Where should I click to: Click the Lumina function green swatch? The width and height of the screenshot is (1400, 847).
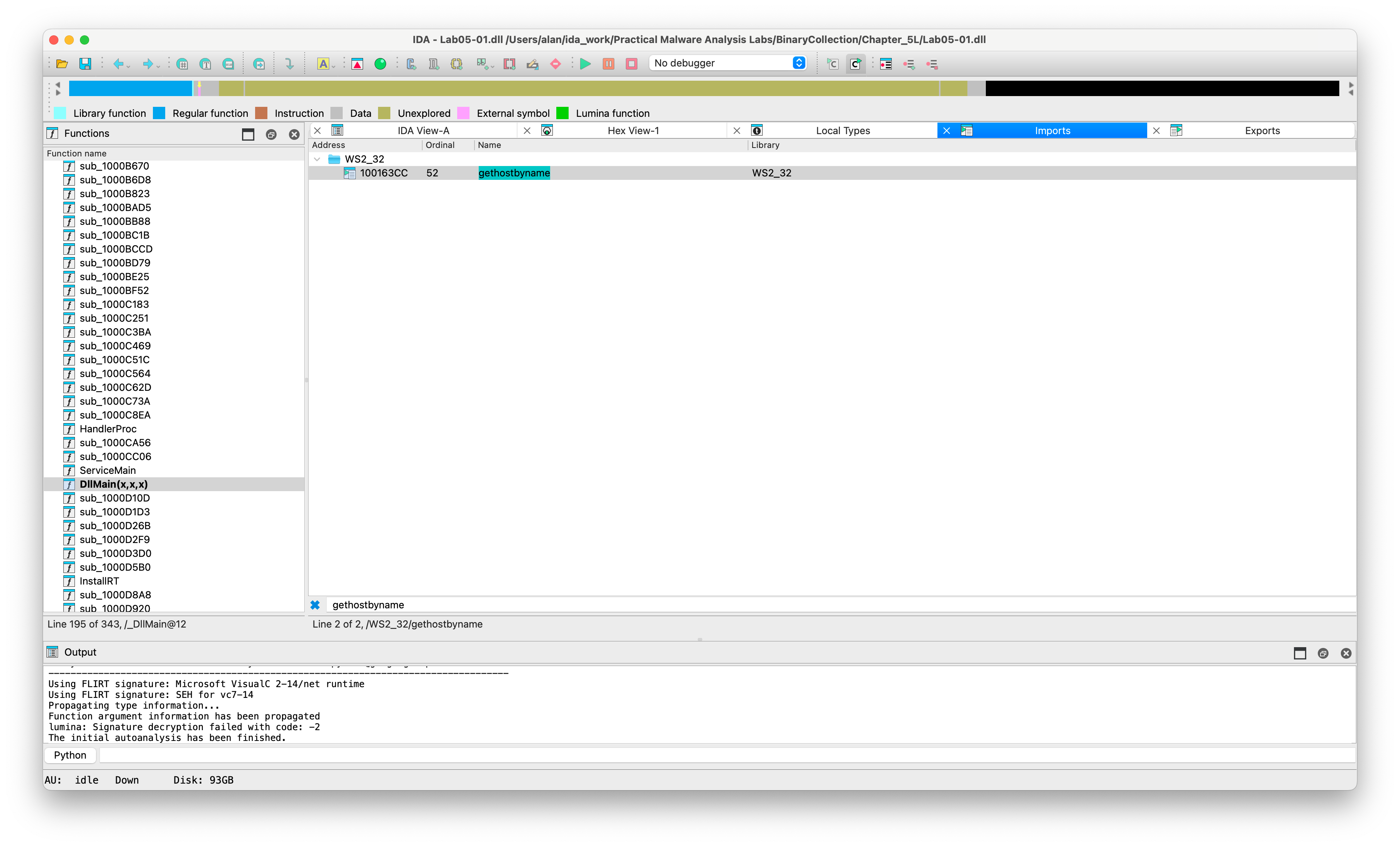[x=562, y=113]
